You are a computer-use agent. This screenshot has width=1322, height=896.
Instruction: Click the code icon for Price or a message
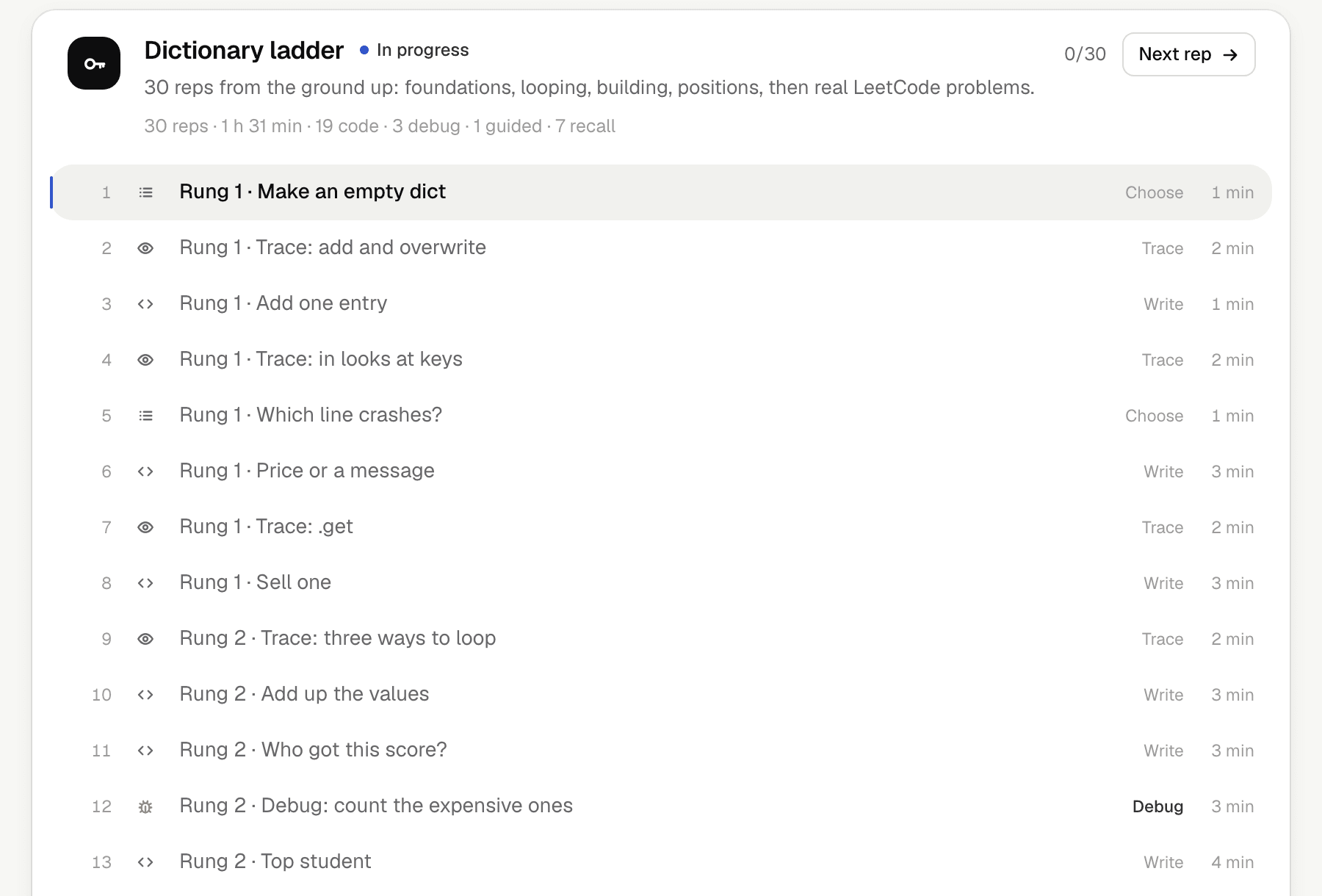[146, 472]
